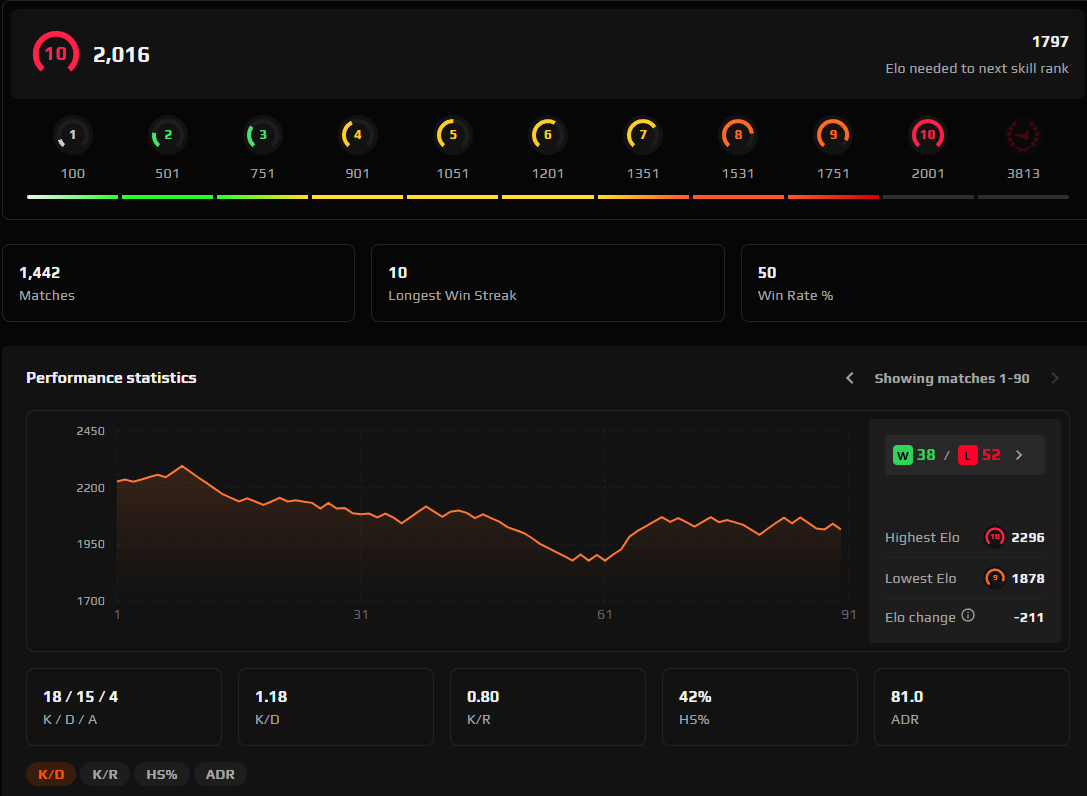Click the Elo graph low point near match 61
Viewport: 1087px width, 796px height.
click(x=605, y=560)
